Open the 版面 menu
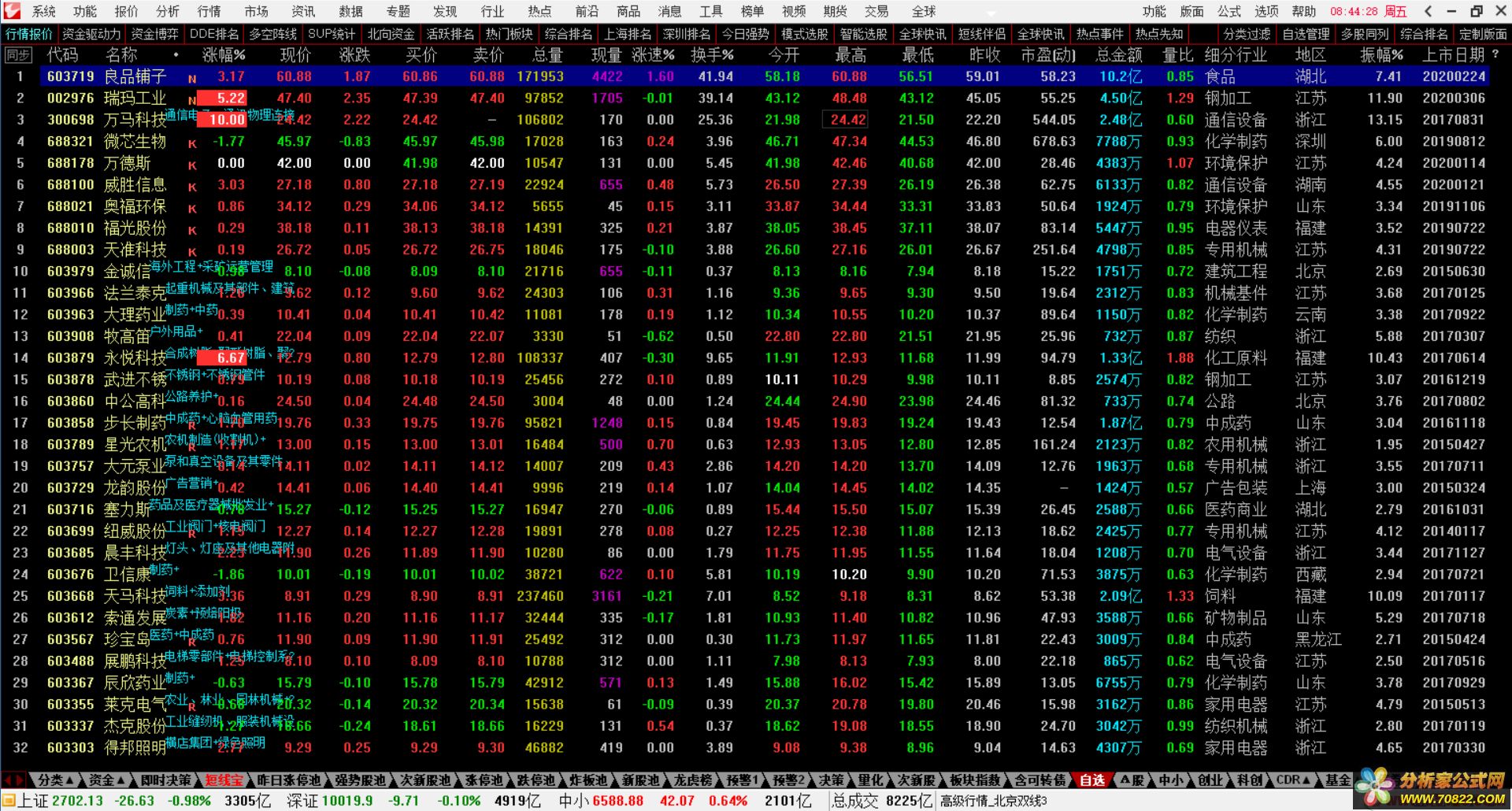Screen dimensions: 1512x811 click(x=1191, y=11)
